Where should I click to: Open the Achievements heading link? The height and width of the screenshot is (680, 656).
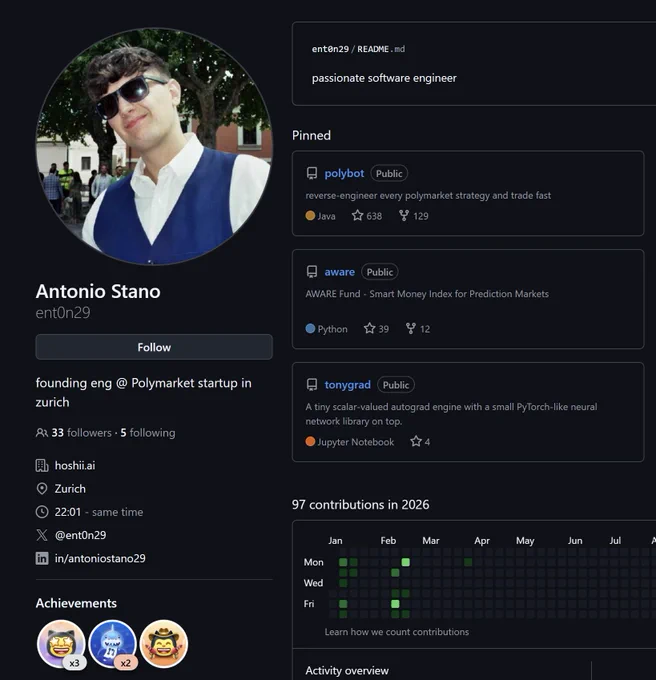76,603
